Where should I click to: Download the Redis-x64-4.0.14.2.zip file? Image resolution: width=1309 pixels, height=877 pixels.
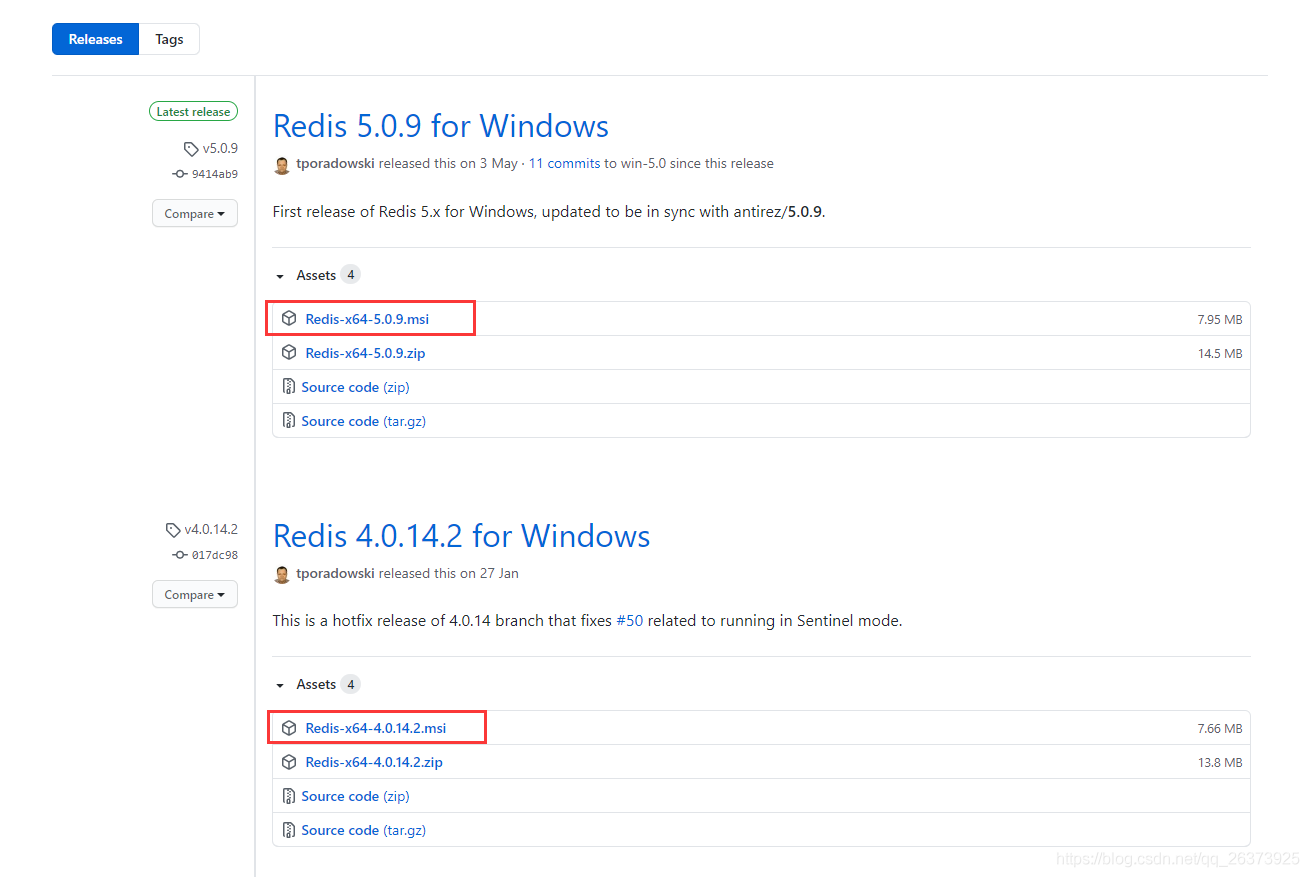374,762
